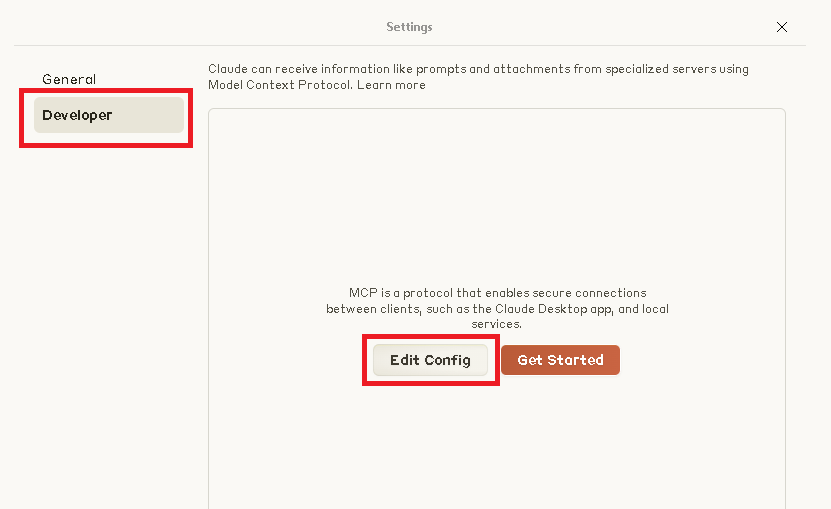
Task: Select the Developer tab in the sidebar
Action: click(108, 115)
